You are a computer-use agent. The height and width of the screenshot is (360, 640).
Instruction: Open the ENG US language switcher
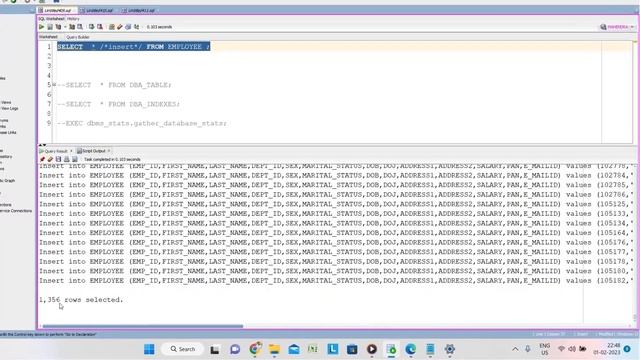[x=544, y=349]
